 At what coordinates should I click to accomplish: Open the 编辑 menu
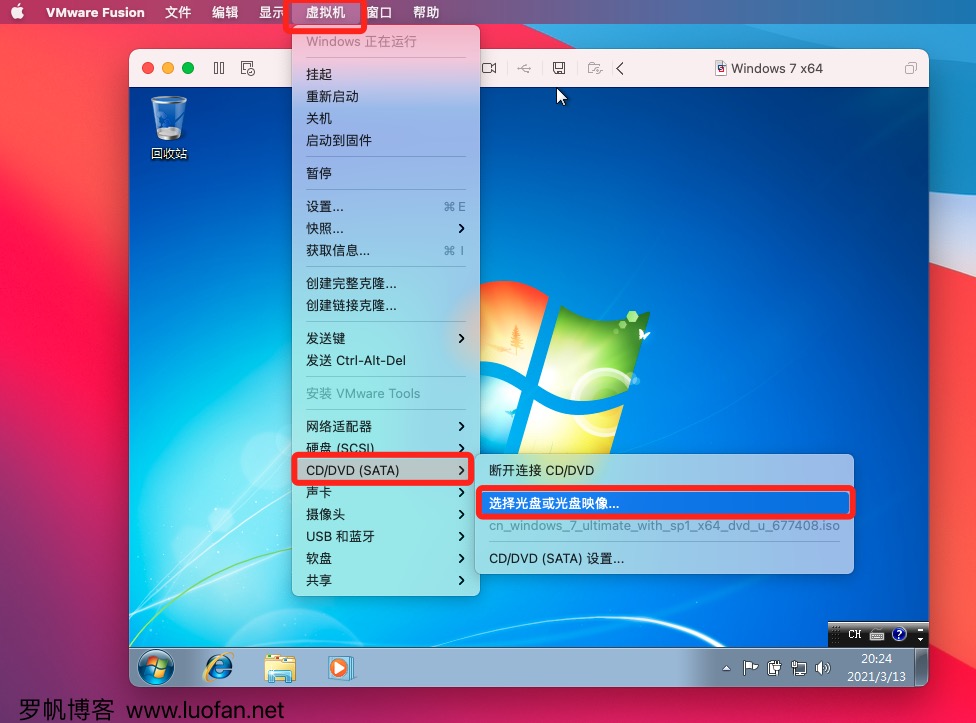coord(225,12)
